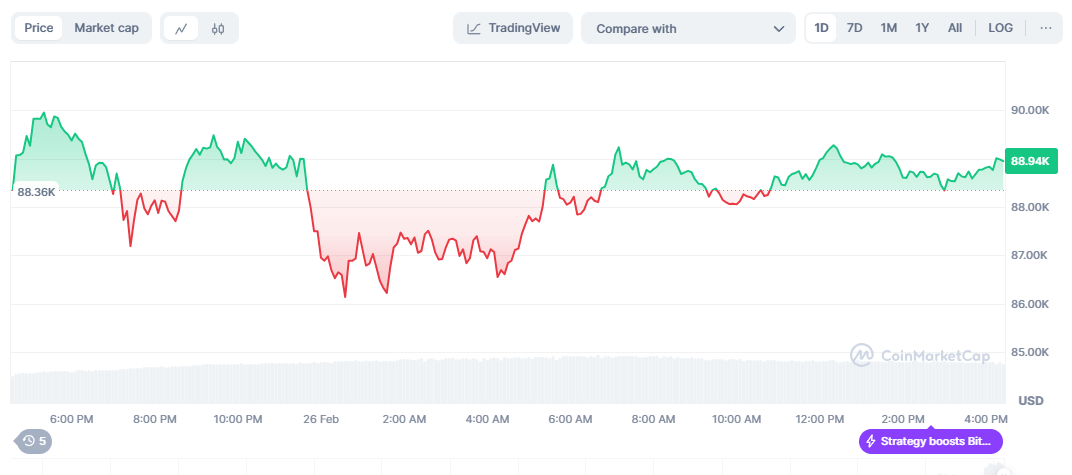Click the current price 88.94K label
The height and width of the screenshot is (475, 1072).
1030,161
